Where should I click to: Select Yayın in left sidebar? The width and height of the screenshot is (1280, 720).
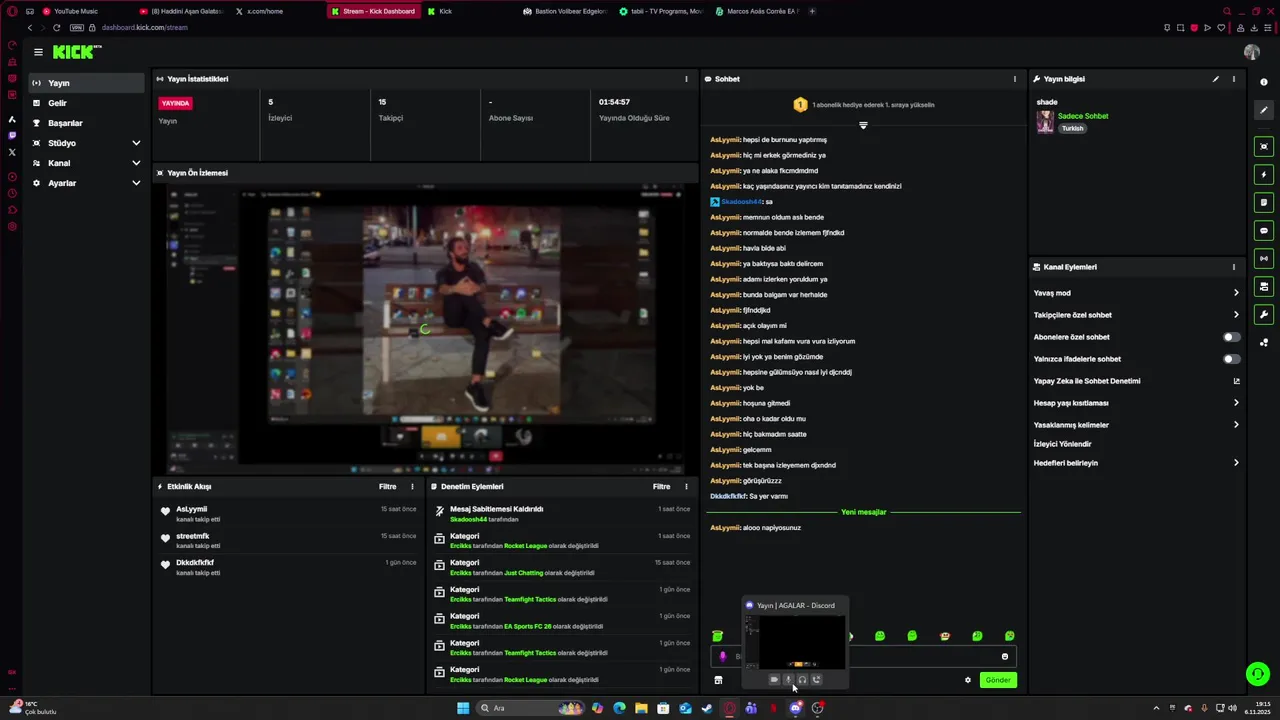tap(87, 83)
